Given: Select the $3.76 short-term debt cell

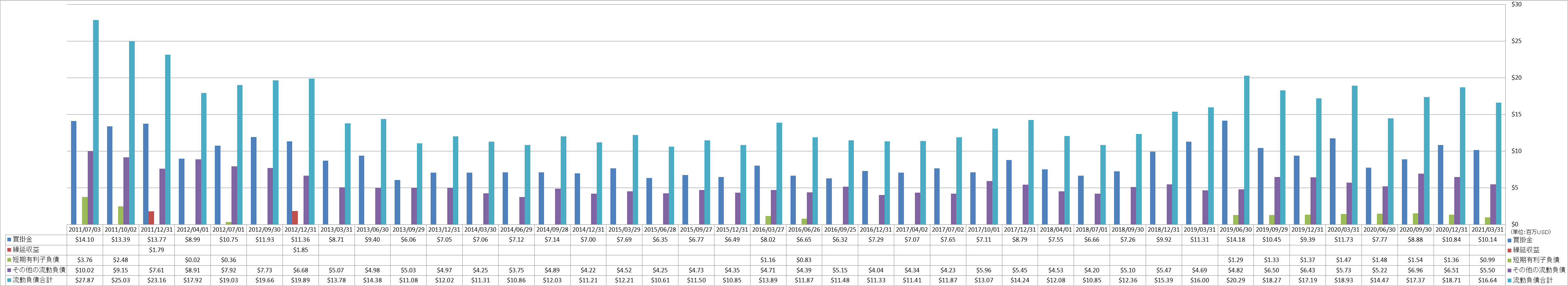Looking at the screenshot, I should pos(85,260).
